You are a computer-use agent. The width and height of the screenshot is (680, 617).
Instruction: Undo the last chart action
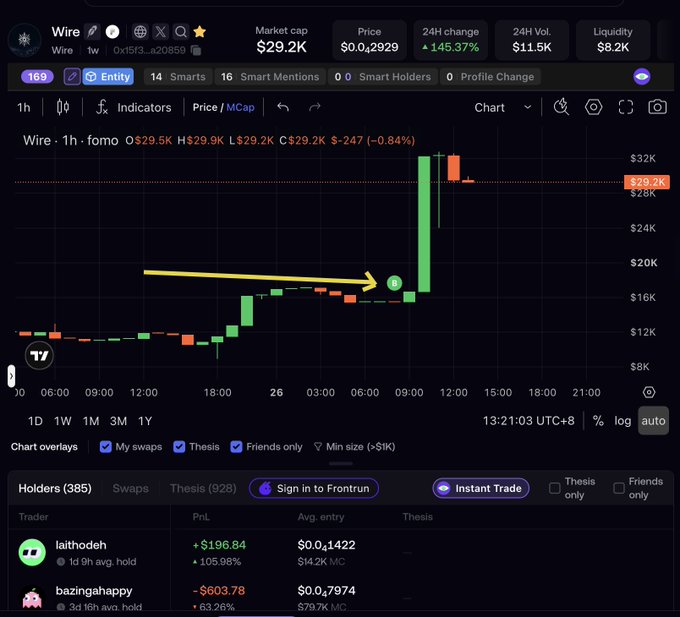[x=283, y=107]
